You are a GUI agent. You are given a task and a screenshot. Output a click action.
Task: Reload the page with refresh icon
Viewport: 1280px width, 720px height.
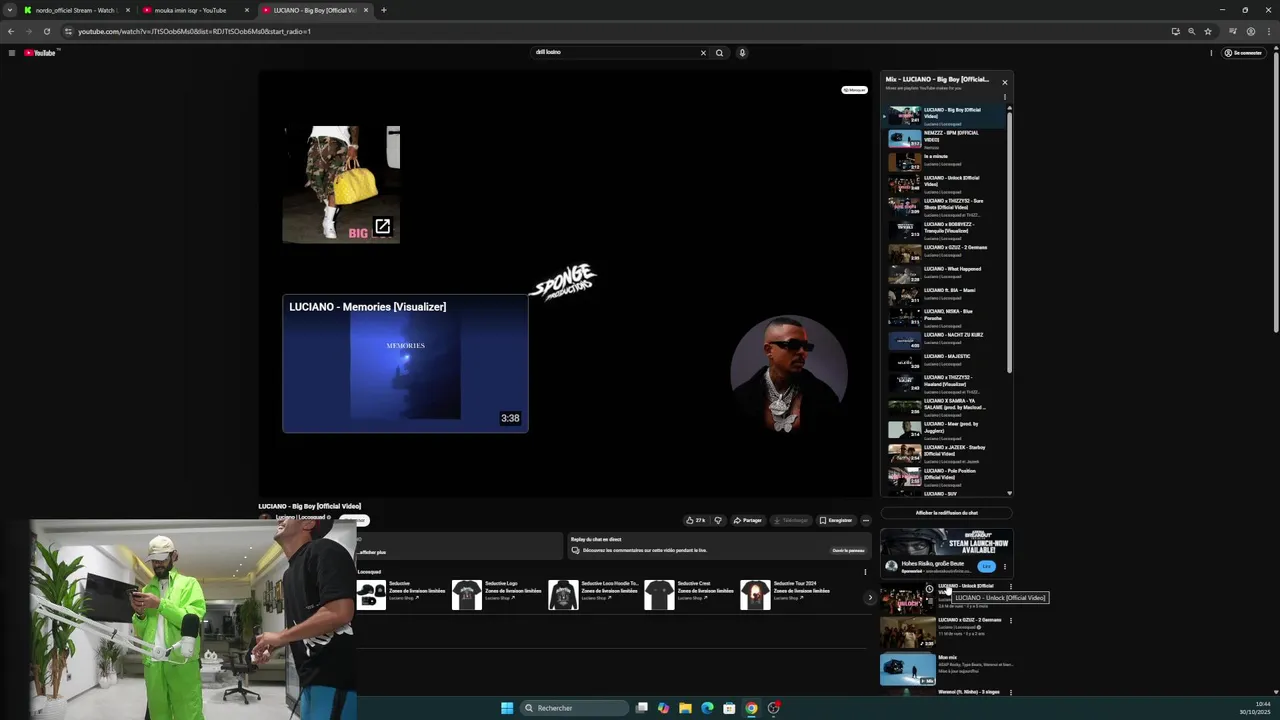coord(46,31)
